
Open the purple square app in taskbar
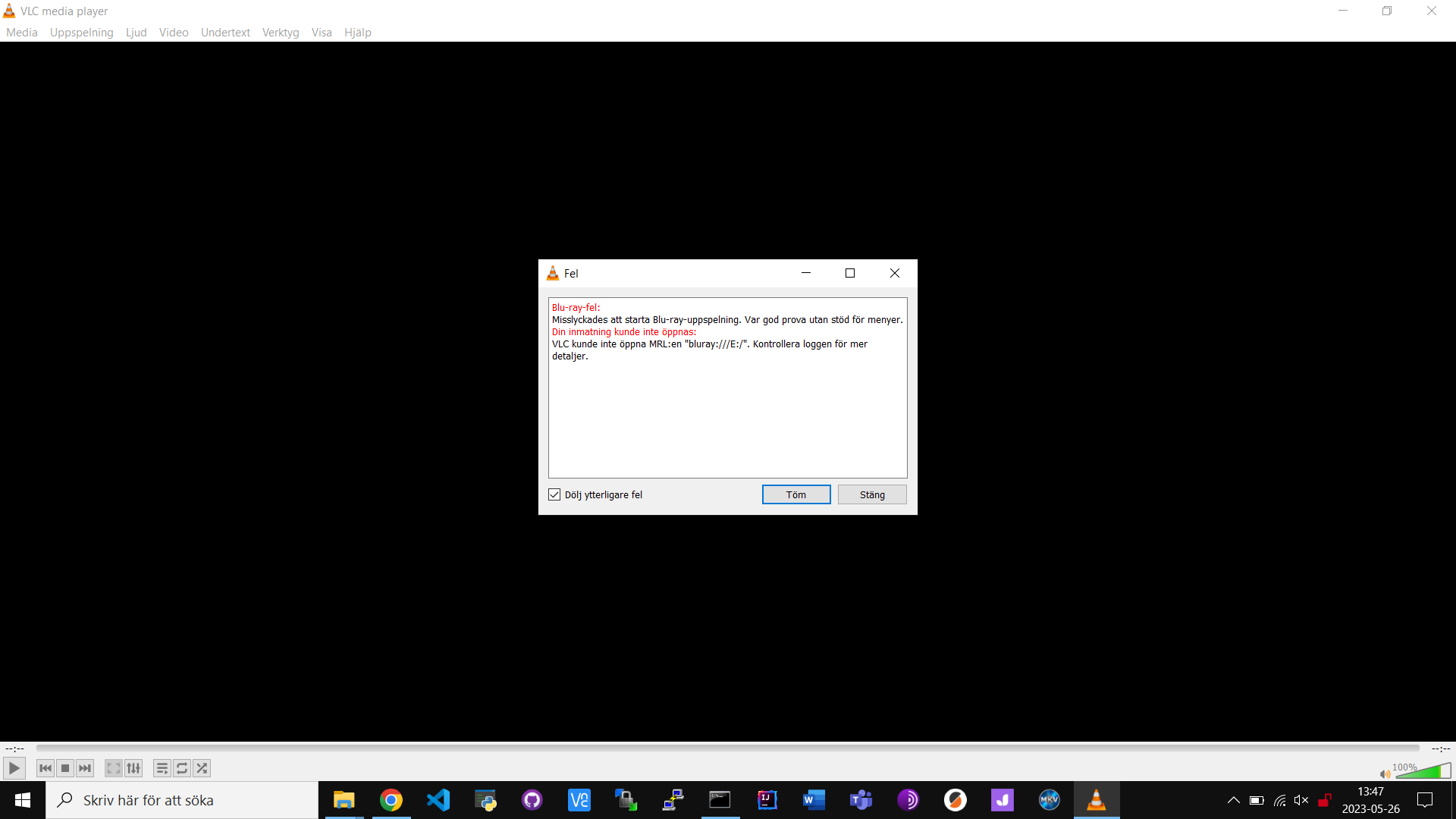pos(1003,800)
